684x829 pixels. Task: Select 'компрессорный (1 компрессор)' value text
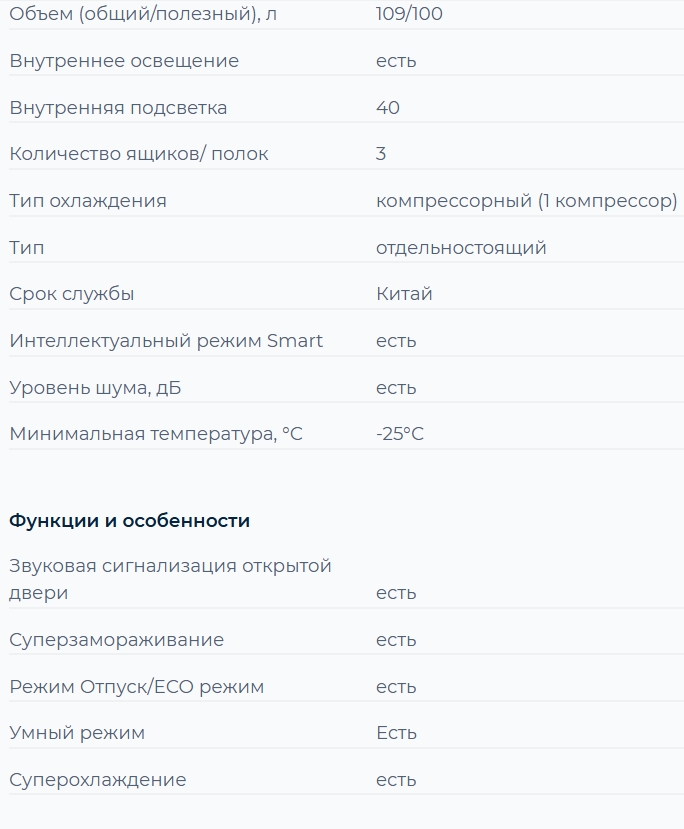pos(526,201)
